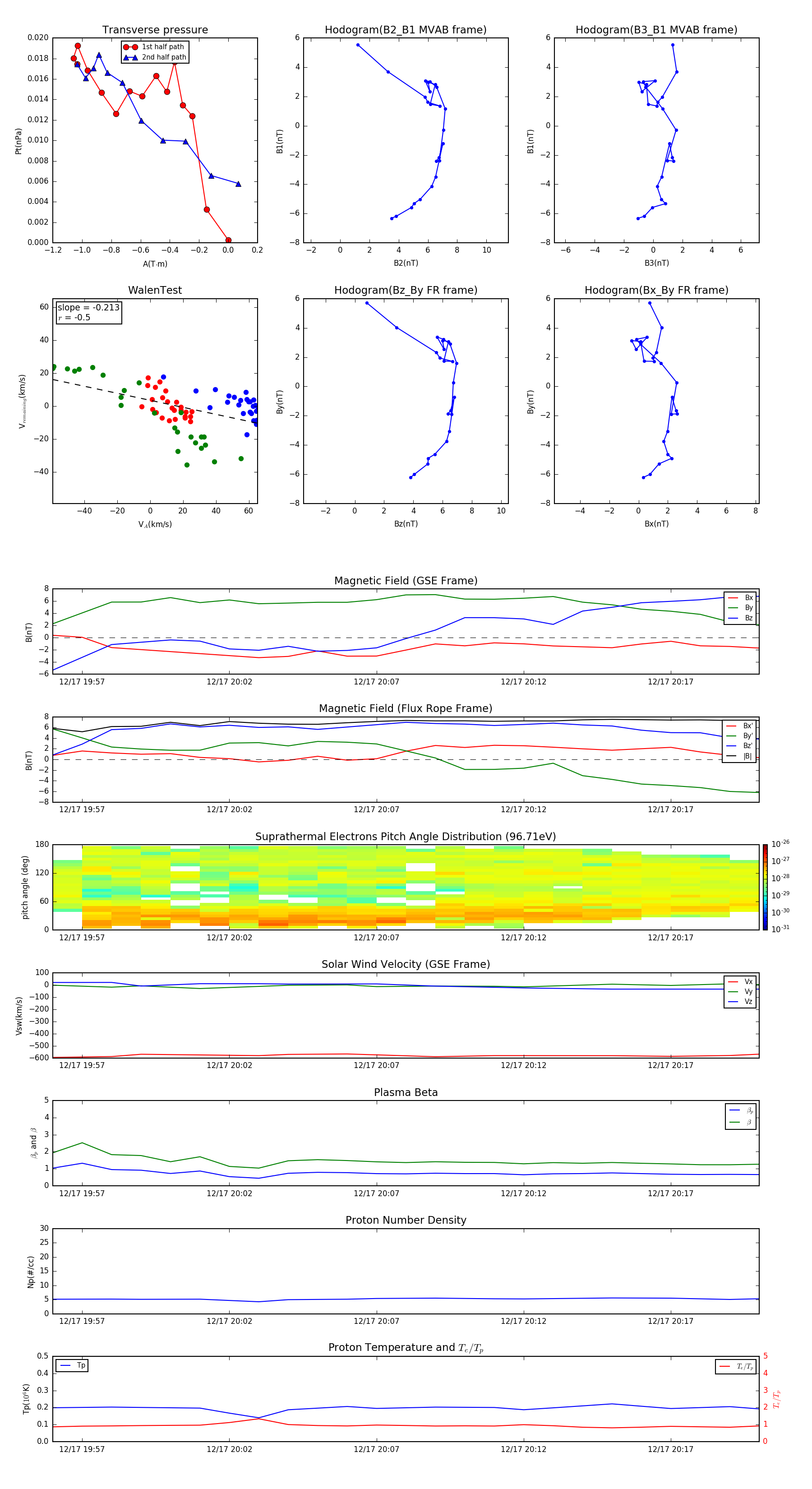Viewport: 812px width, 1489px height.
Task: Click the "V_A(km/s)" x-axis label
Action: [155, 524]
